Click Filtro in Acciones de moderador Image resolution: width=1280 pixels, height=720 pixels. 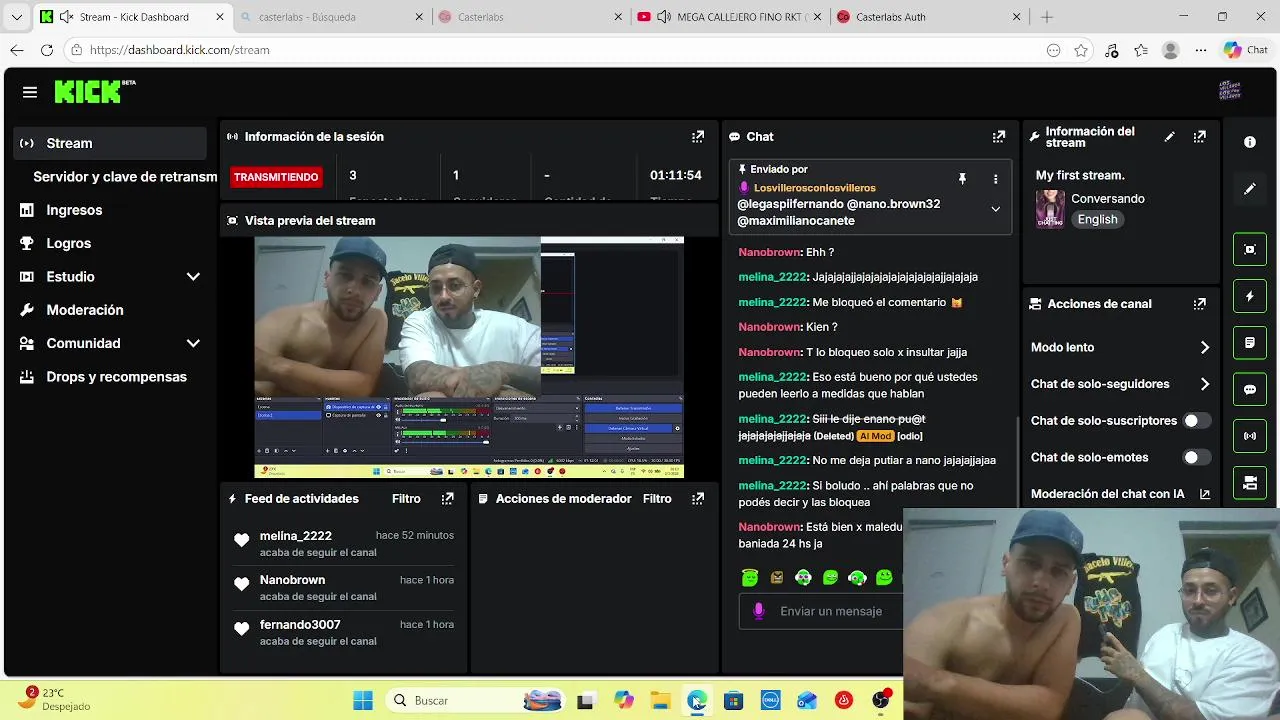point(657,498)
